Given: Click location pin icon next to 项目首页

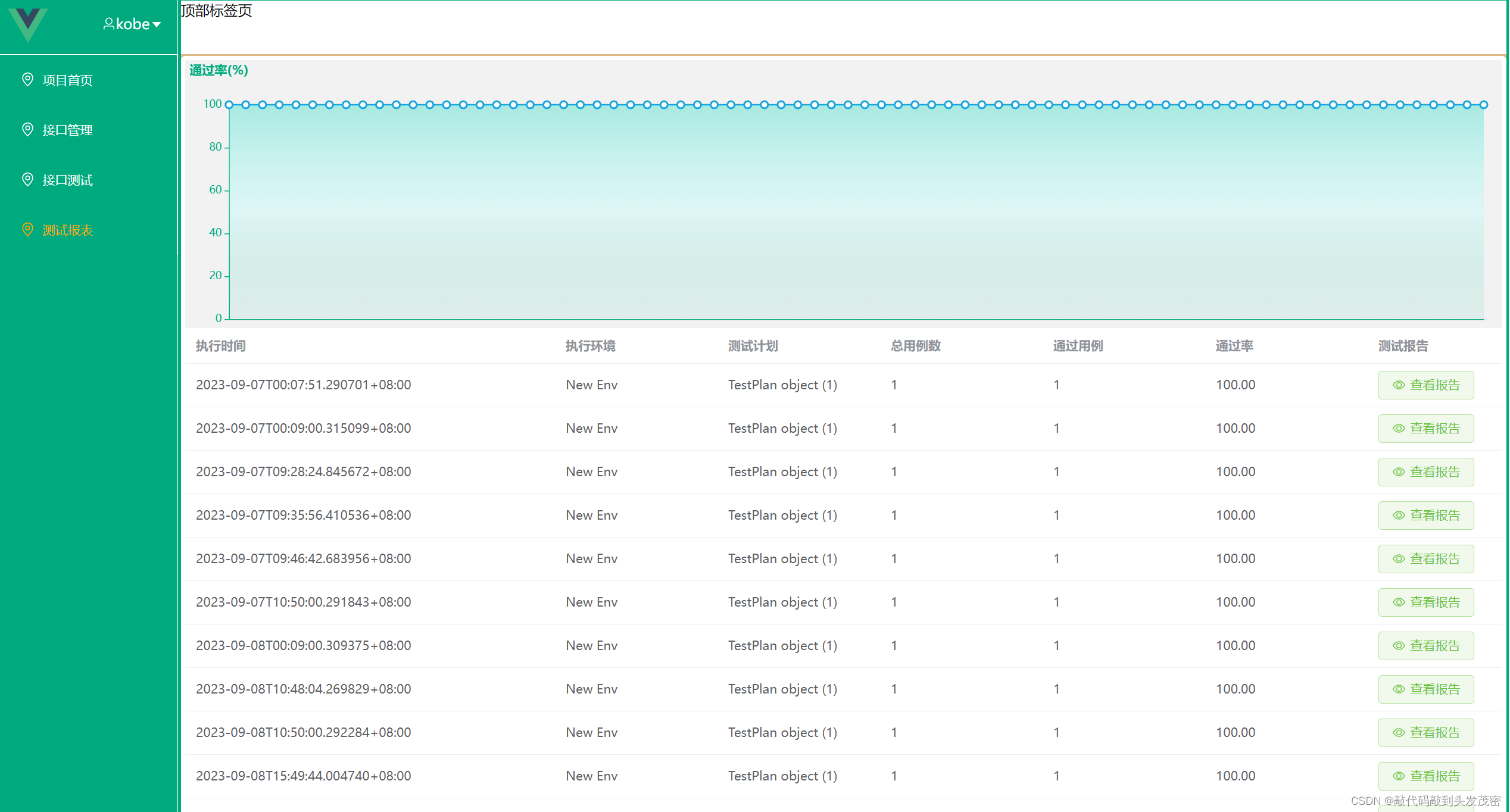Looking at the screenshot, I should (x=27, y=79).
